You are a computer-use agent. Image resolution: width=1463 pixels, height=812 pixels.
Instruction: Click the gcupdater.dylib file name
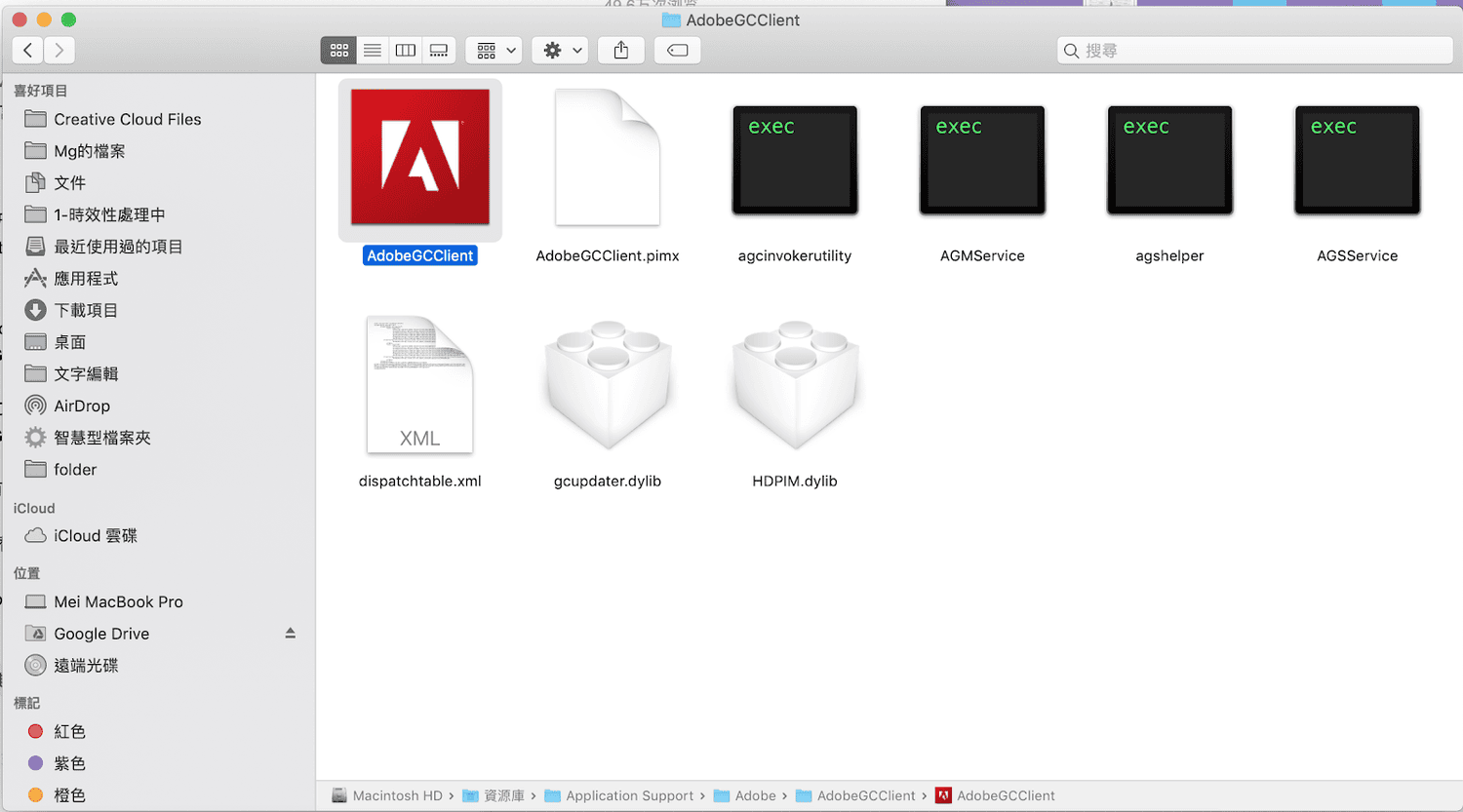tap(608, 481)
